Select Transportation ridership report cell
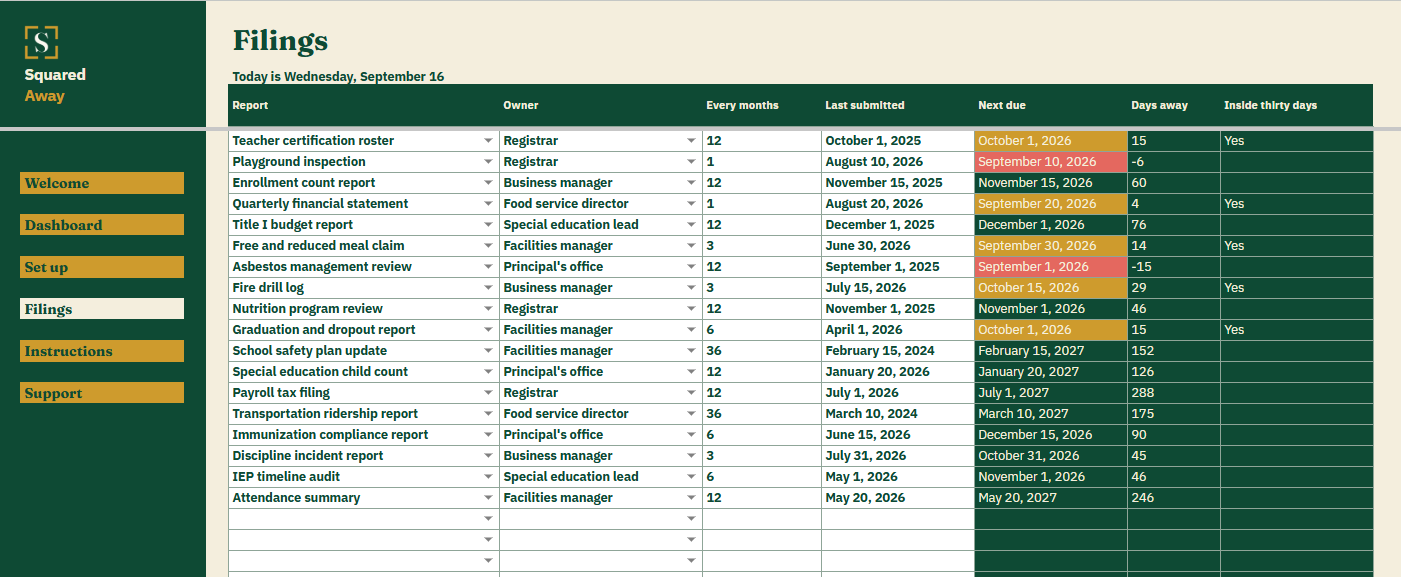The height and width of the screenshot is (577, 1401). (364, 414)
